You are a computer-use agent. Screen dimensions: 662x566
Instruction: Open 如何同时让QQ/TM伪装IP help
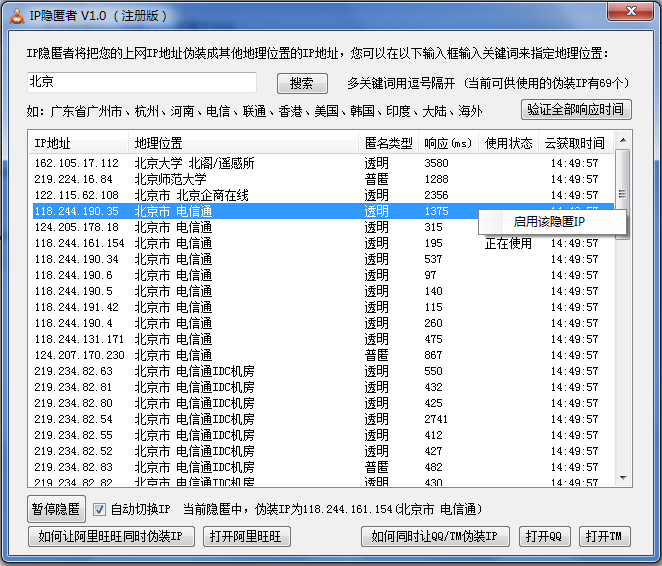[435, 536]
